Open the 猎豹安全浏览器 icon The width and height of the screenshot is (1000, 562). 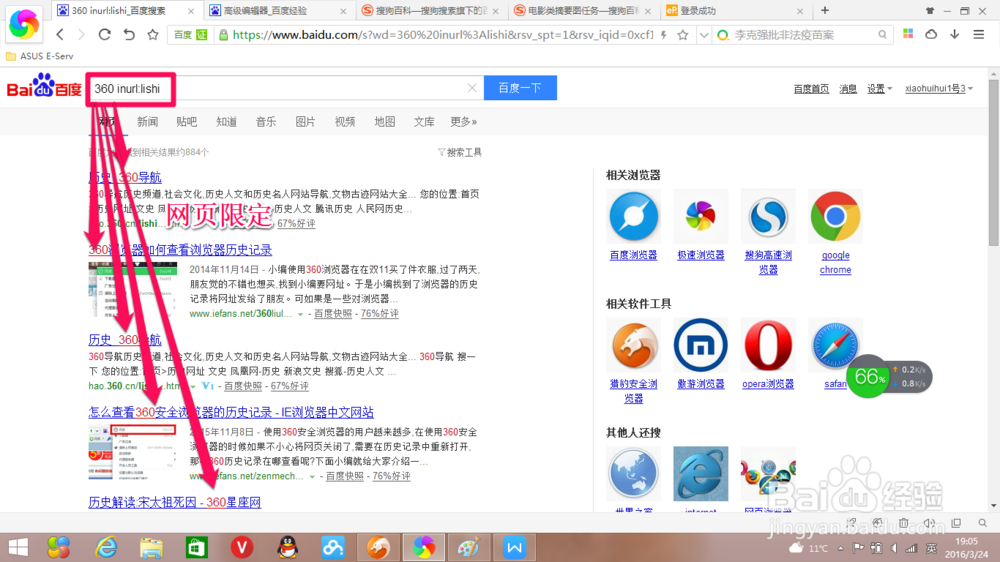pos(633,346)
